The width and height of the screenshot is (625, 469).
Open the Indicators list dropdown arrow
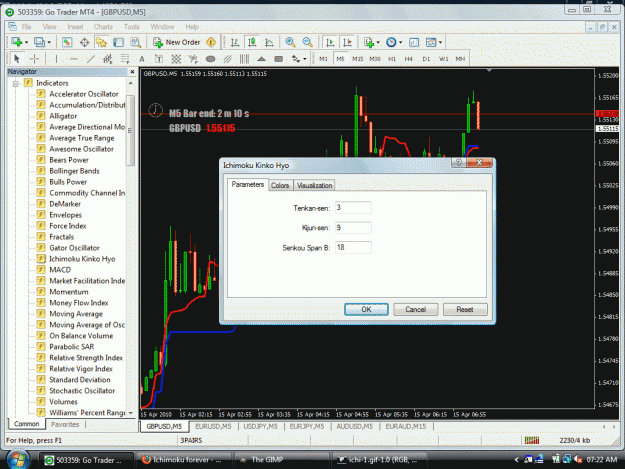[x=378, y=42]
